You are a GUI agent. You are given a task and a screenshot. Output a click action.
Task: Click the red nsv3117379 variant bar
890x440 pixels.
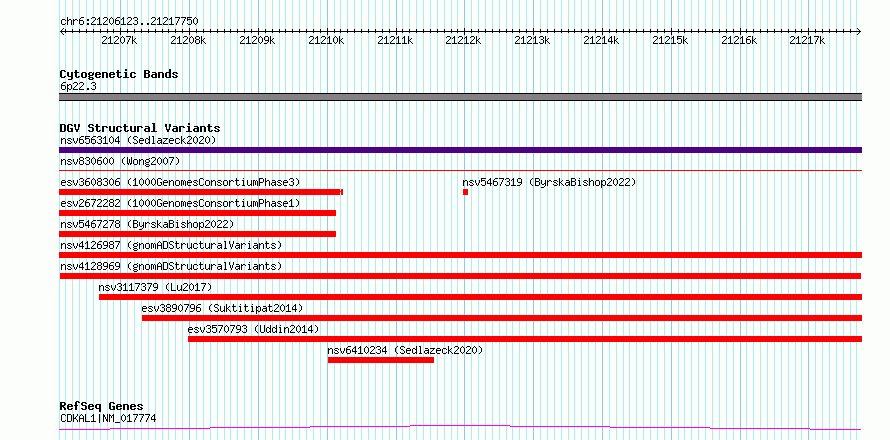click(x=480, y=297)
